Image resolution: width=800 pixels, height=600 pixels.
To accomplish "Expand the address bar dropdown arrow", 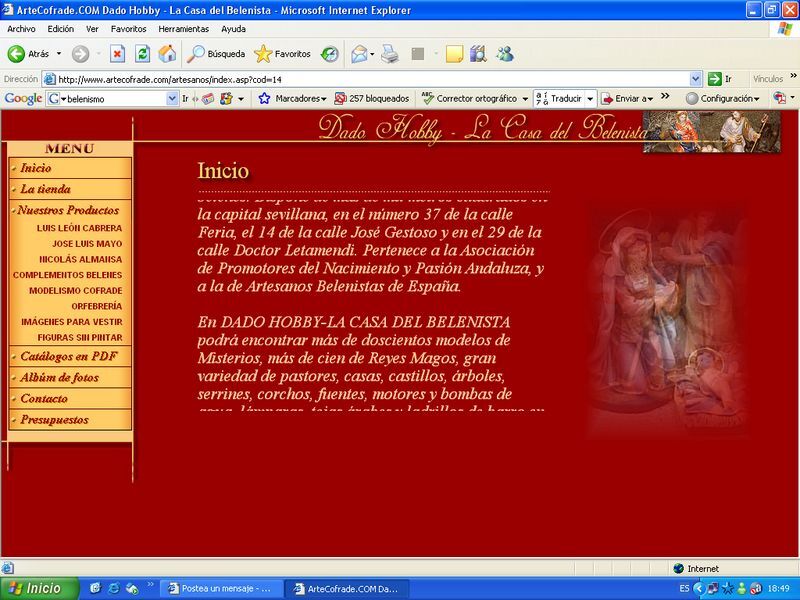I will (x=696, y=79).
